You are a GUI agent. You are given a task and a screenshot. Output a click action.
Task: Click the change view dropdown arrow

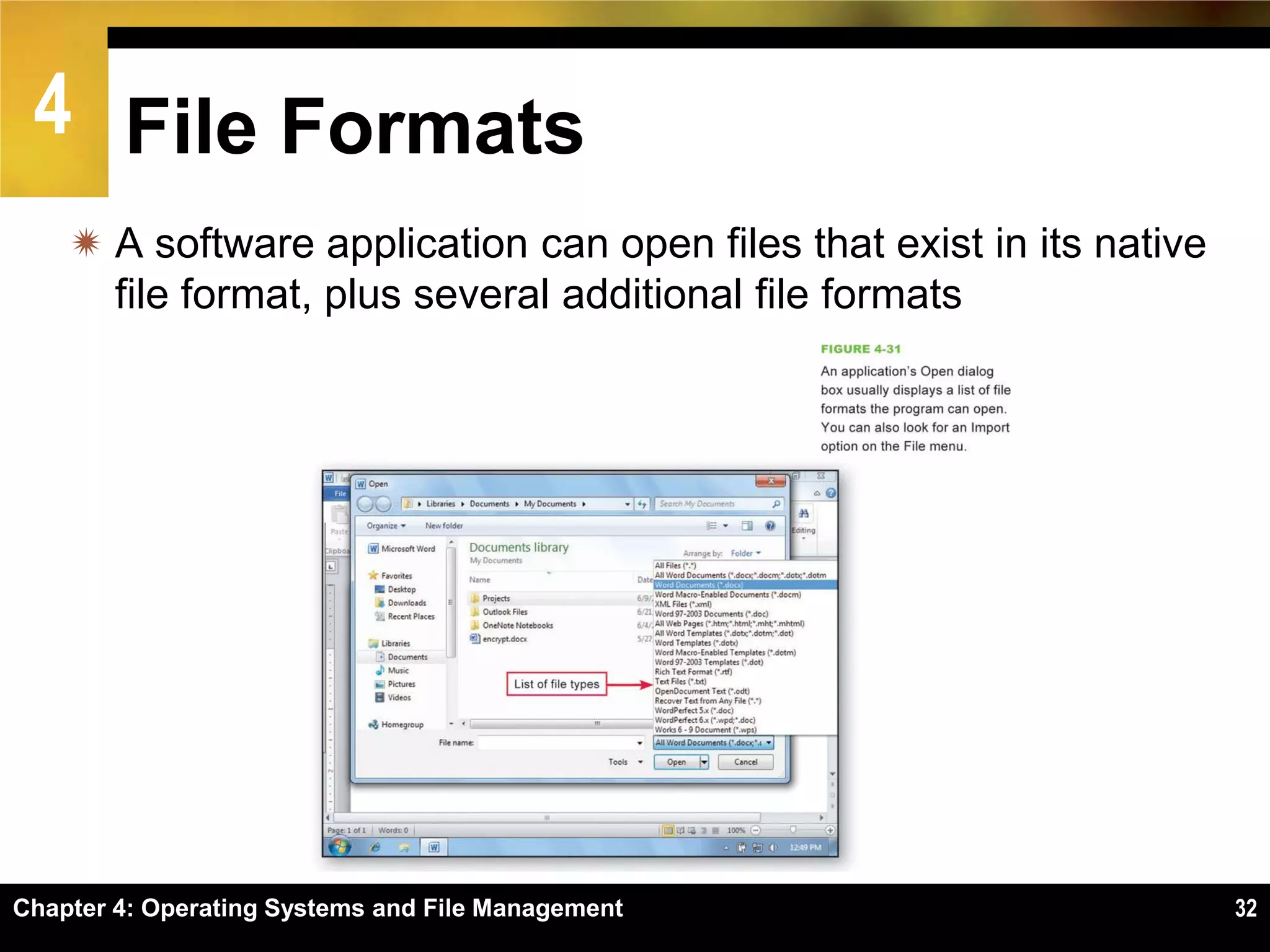726,526
